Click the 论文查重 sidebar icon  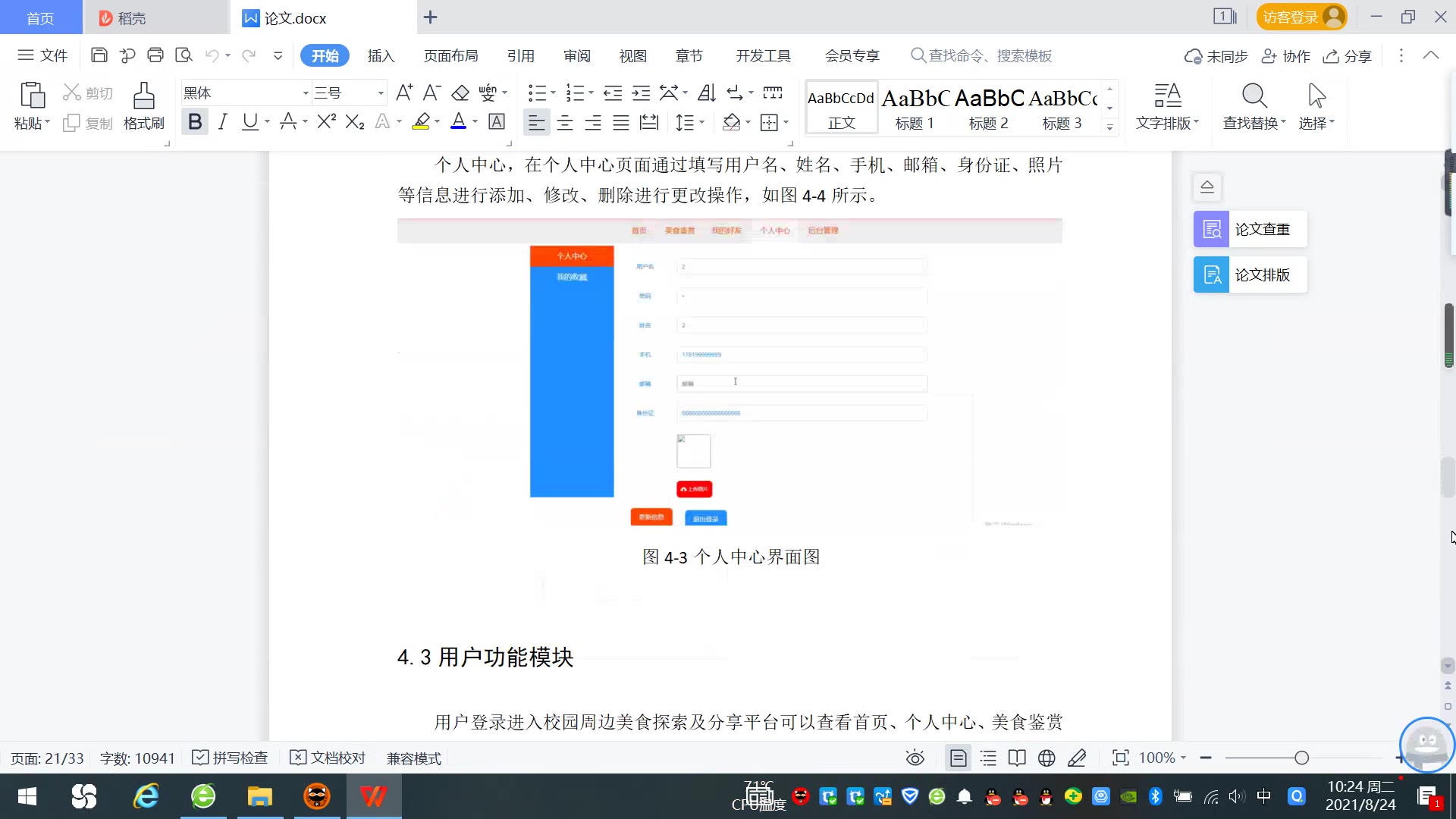(x=1211, y=229)
